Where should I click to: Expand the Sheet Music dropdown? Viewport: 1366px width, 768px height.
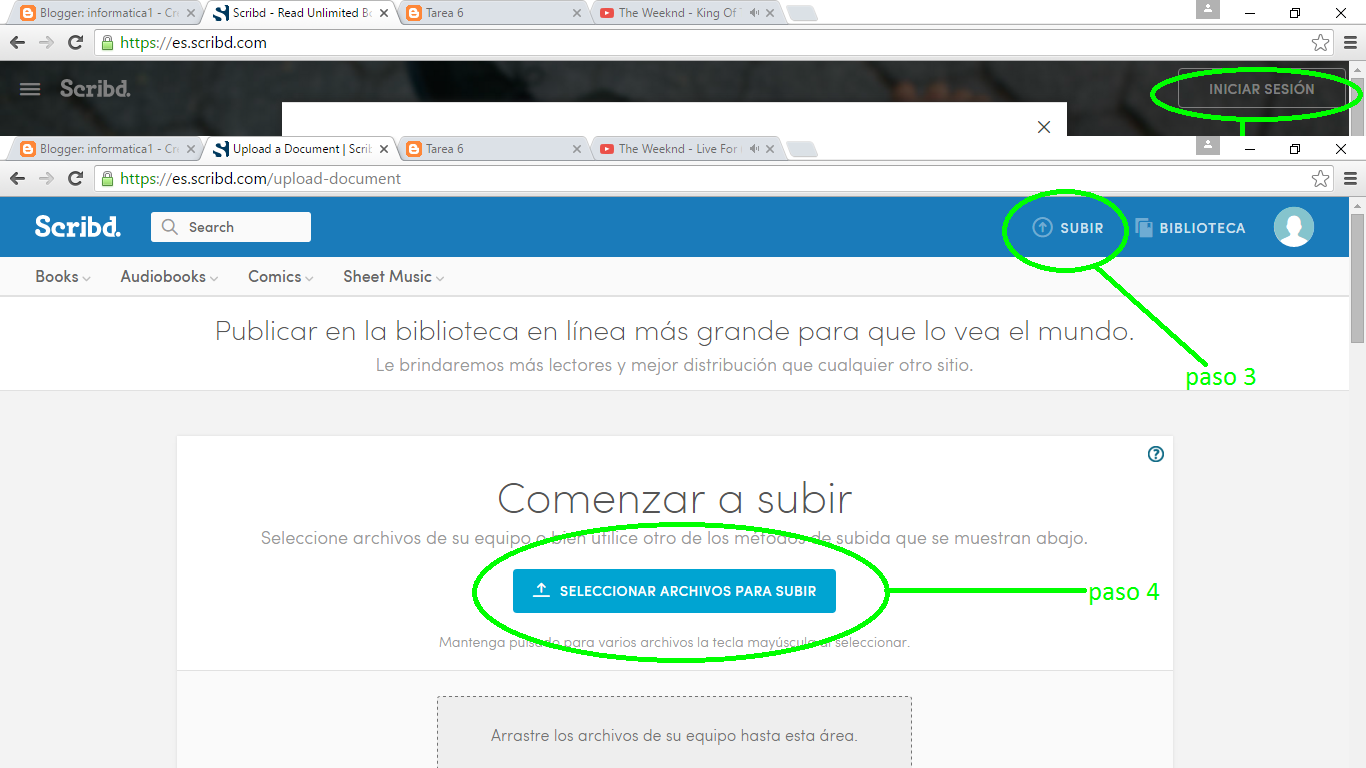(394, 277)
